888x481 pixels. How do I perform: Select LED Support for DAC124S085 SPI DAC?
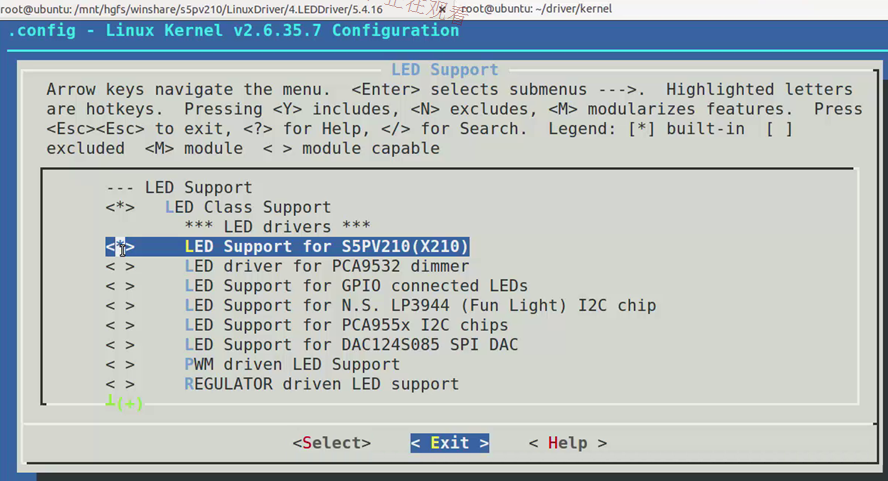point(351,345)
